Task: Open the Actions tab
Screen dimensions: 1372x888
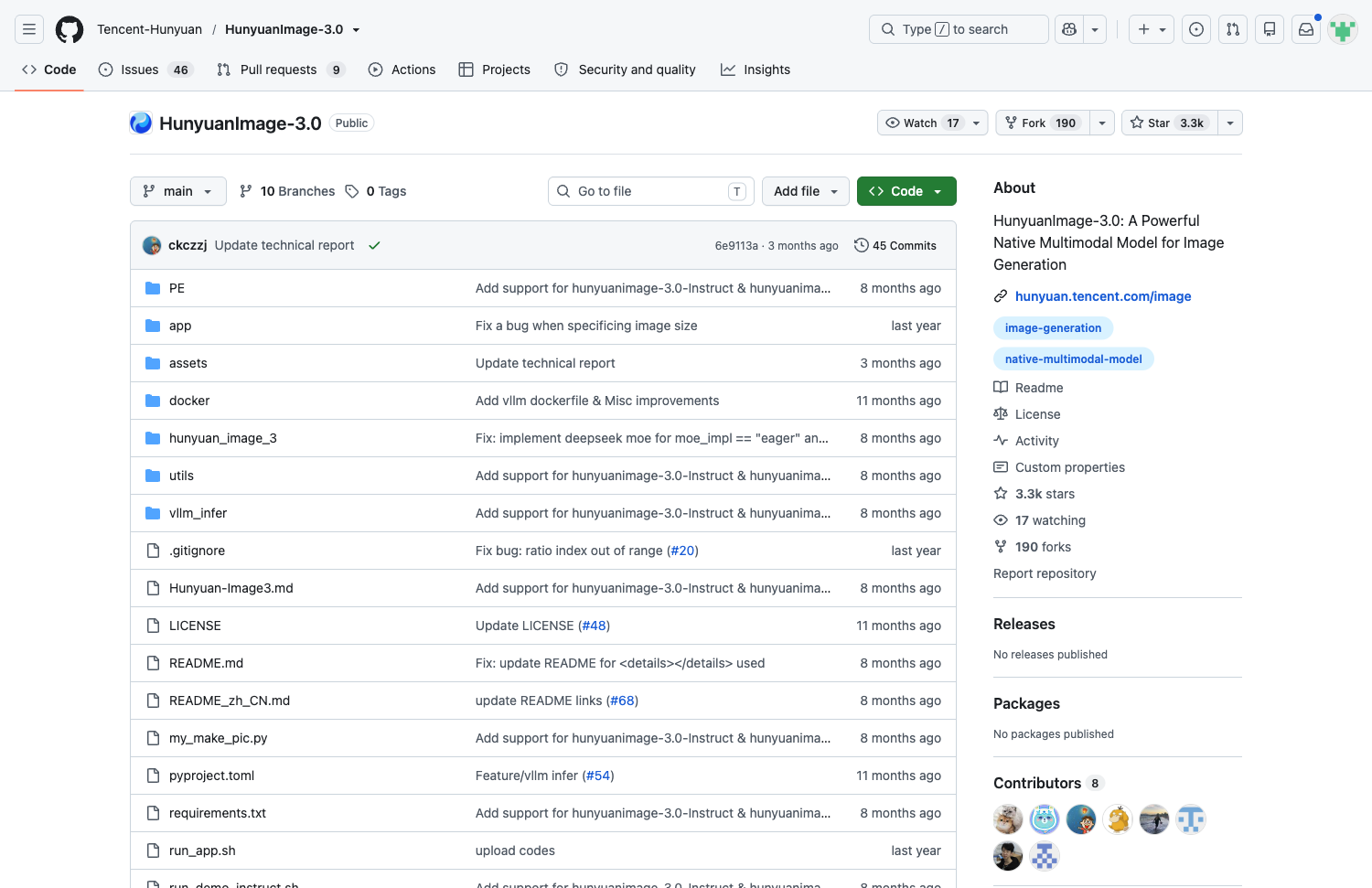Action: 402,70
